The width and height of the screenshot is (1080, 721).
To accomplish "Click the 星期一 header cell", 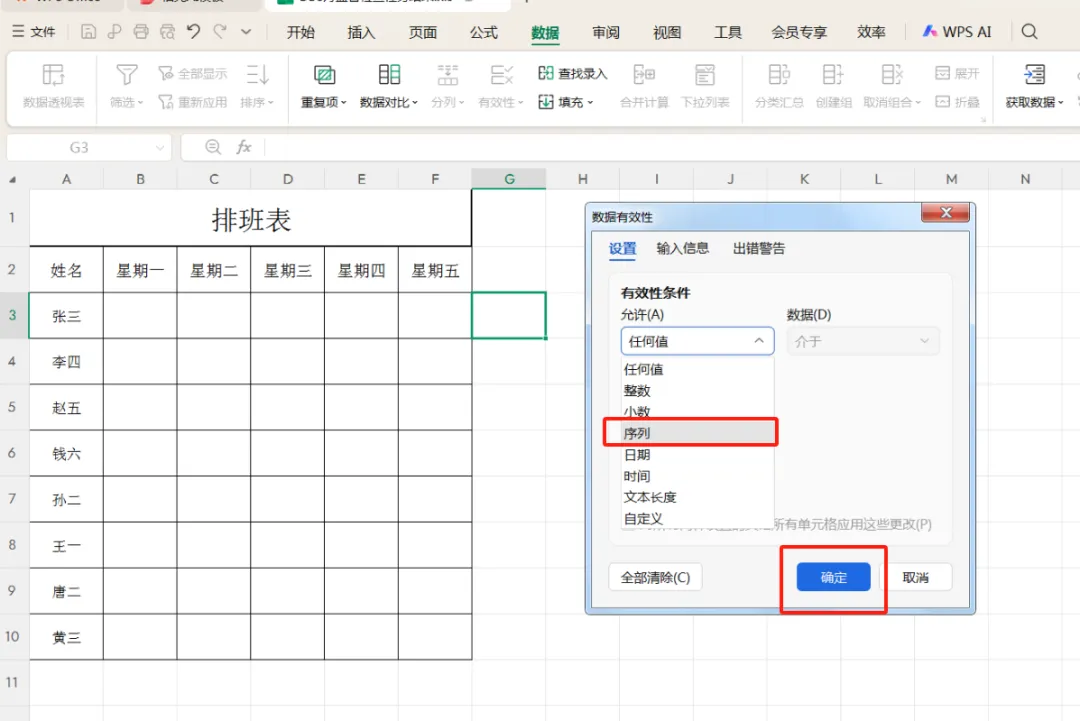I will (140, 270).
